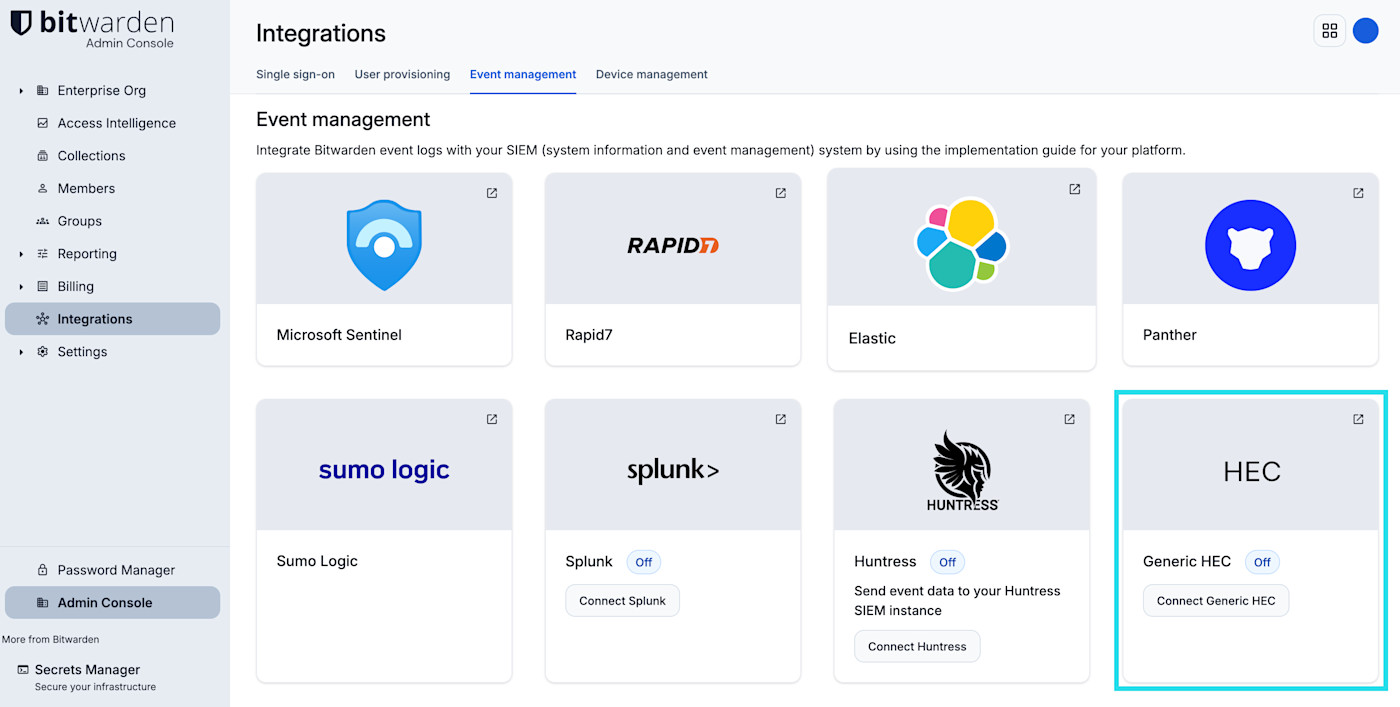Click the Rapid7 logo image
Viewport: 1400px width, 707px height.
(673, 245)
